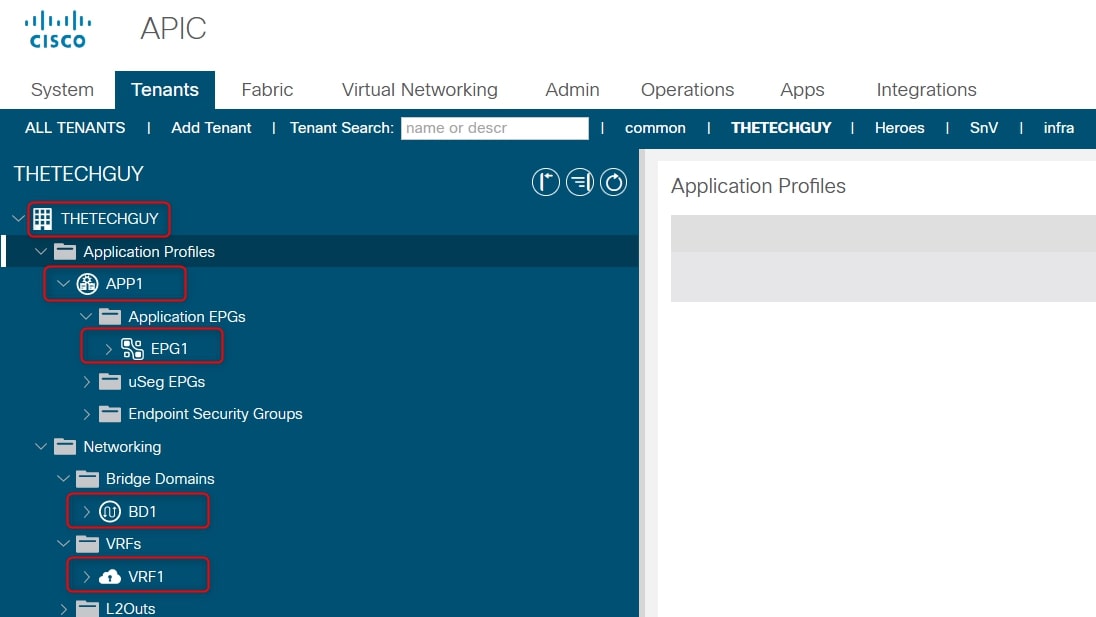Select the Endpoint Security Groups folder
Screen dimensions: 1096x617
(215, 414)
